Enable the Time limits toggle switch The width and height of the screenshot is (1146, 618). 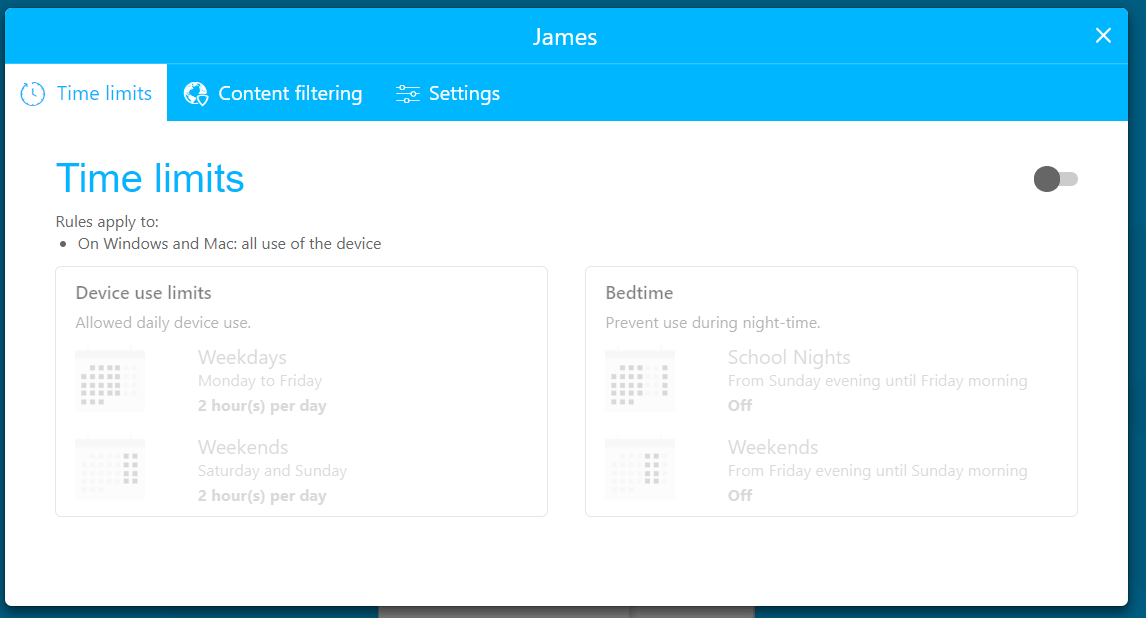click(x=1056, y=180)
